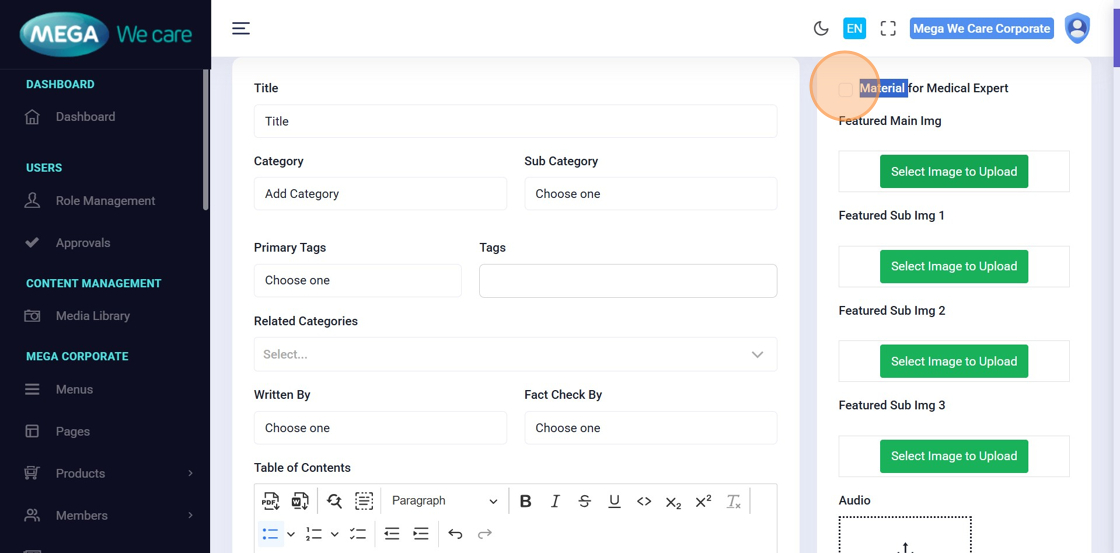The width and height of the screenshot is (1120, 553).
Task: Click the Export to Word toolbar icon
Action: 300,501
